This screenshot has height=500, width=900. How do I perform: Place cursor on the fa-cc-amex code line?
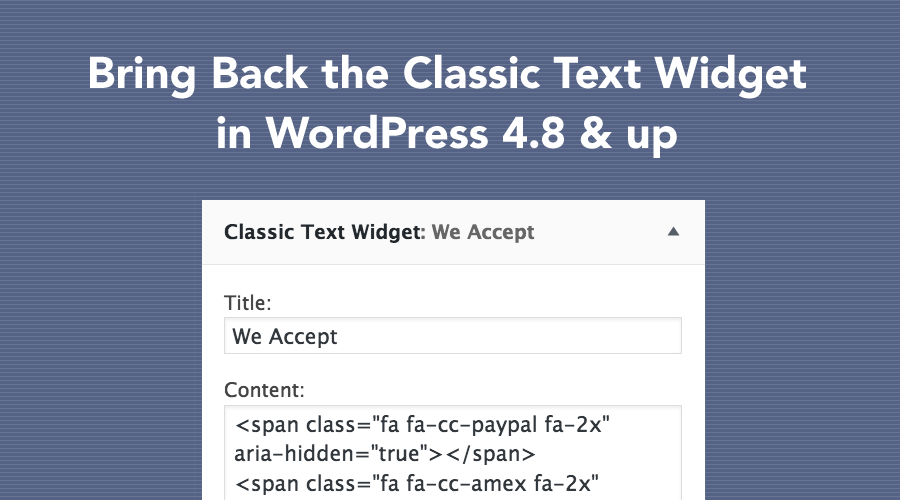[416, 483]
